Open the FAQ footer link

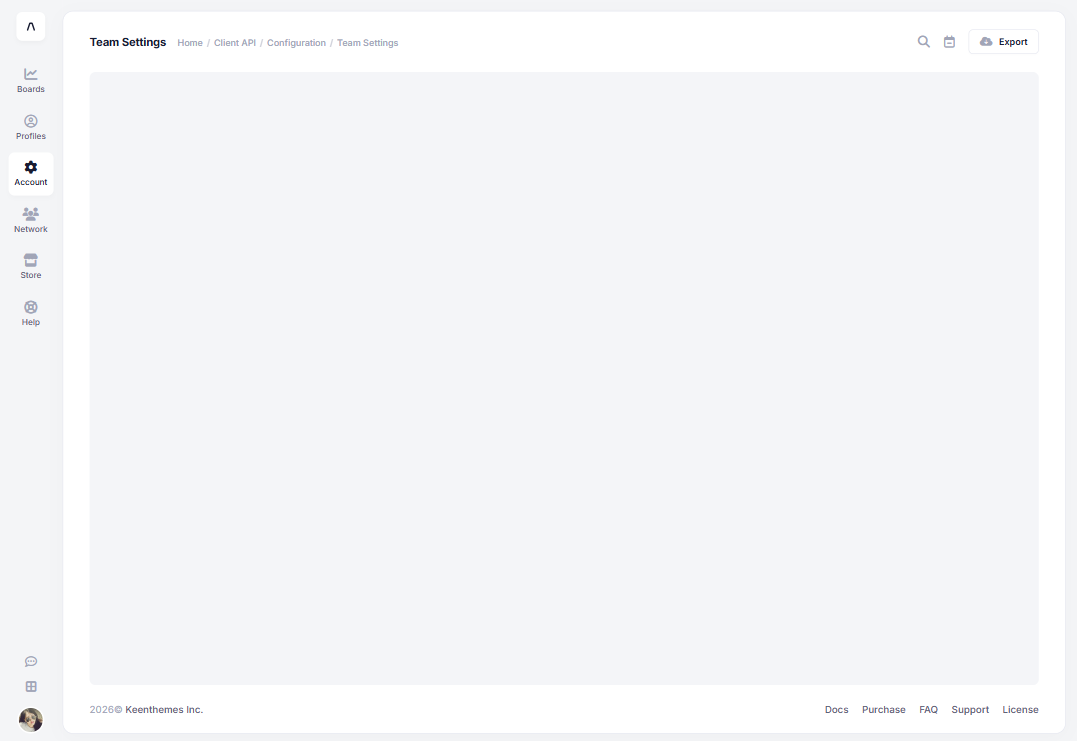point(929,709)
